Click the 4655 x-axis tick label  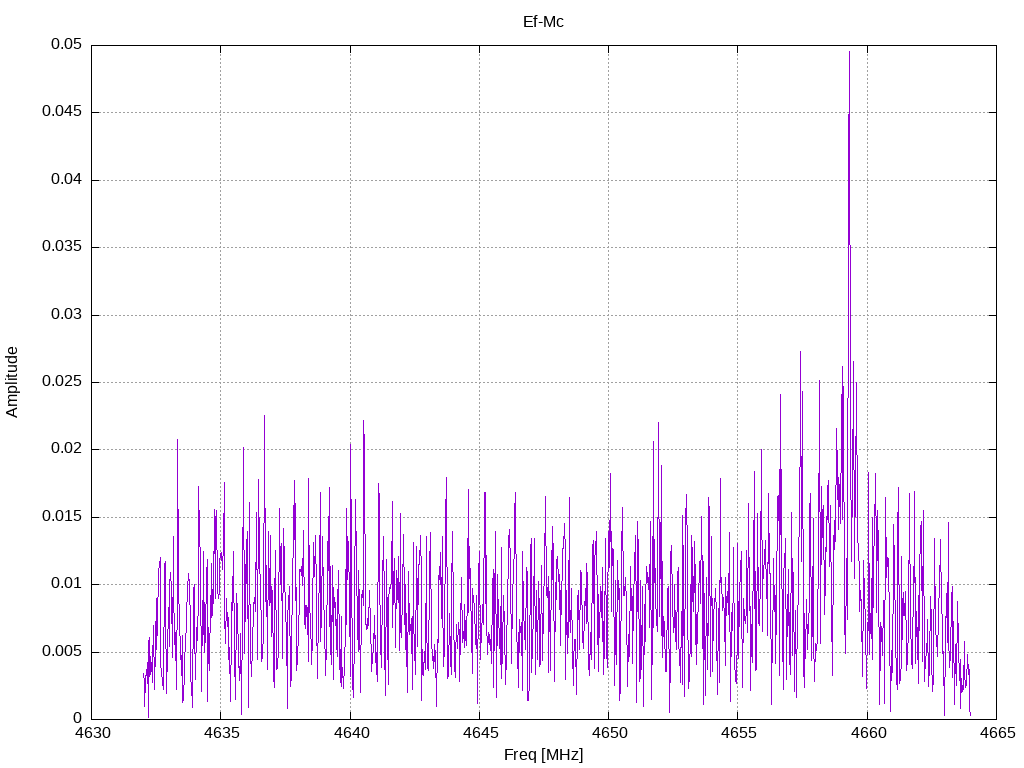click(739, 733)
